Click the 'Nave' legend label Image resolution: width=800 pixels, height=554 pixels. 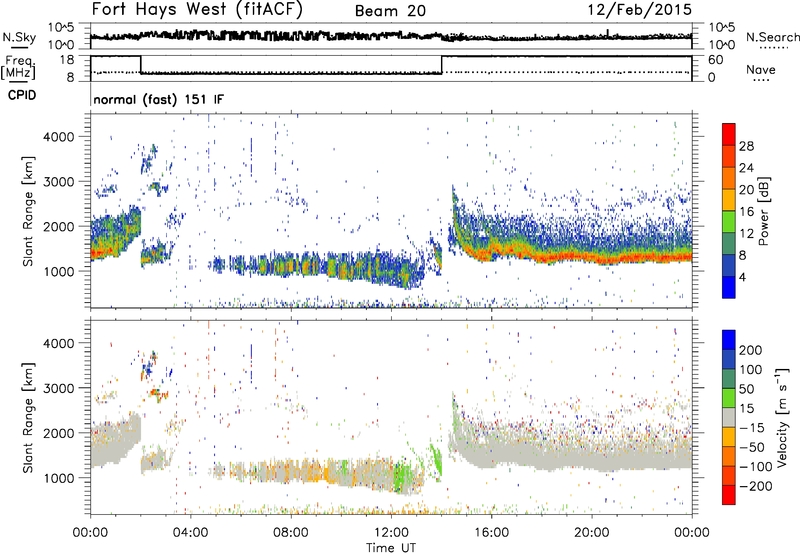[x=760, y=69]
